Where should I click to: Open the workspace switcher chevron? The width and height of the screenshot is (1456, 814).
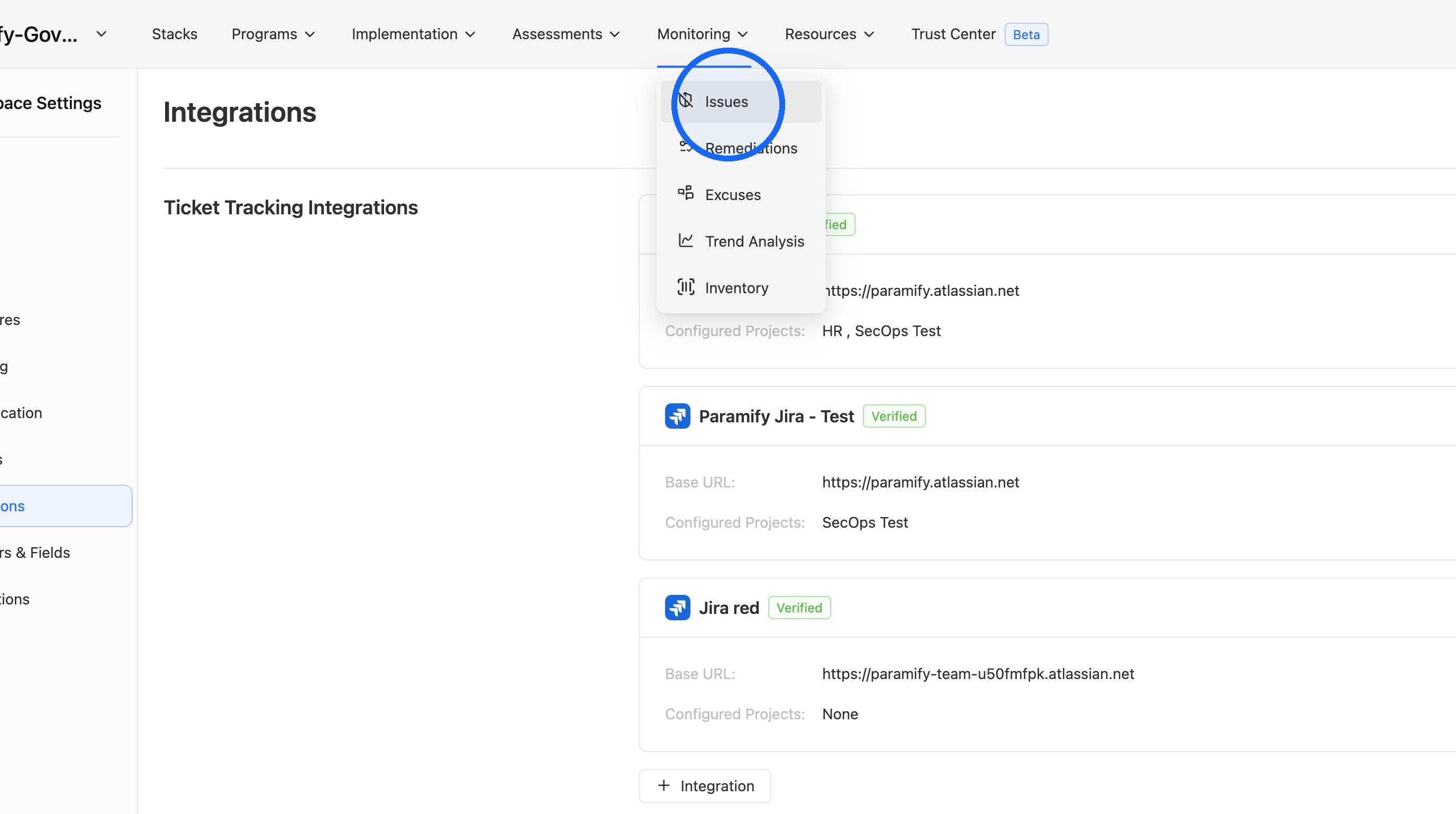pyautogui.click(x=101, y=34)
